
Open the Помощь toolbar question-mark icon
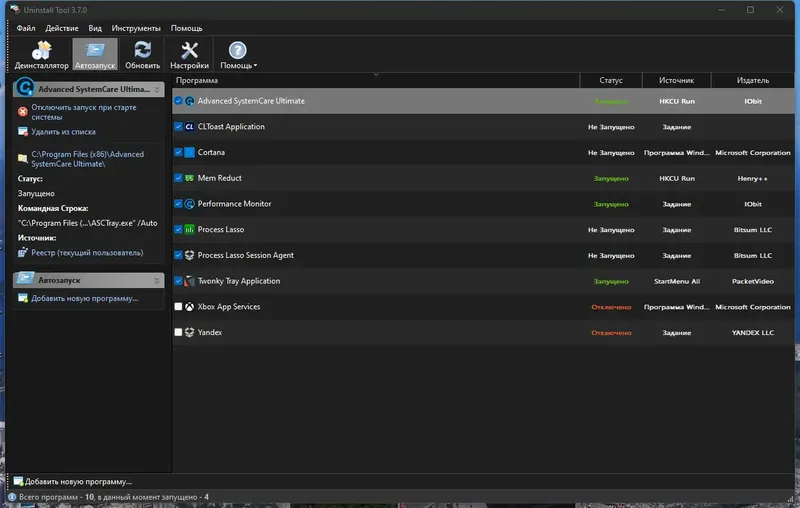[x=237, y=50]
